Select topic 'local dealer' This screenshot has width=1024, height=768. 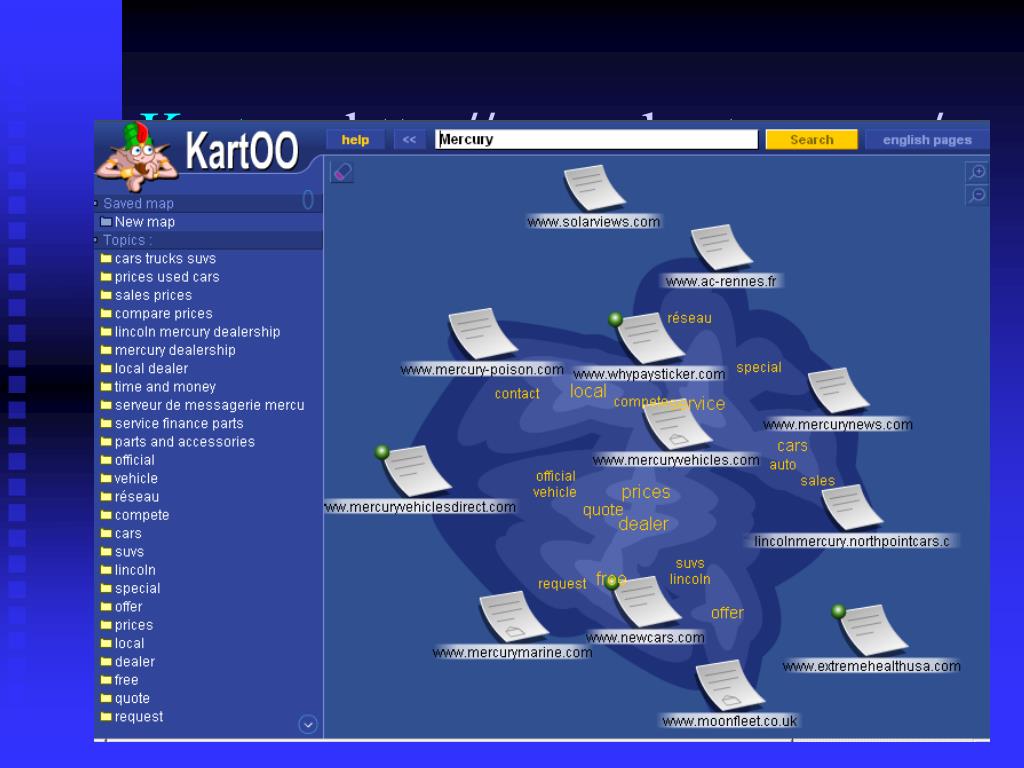click(151, 368)
